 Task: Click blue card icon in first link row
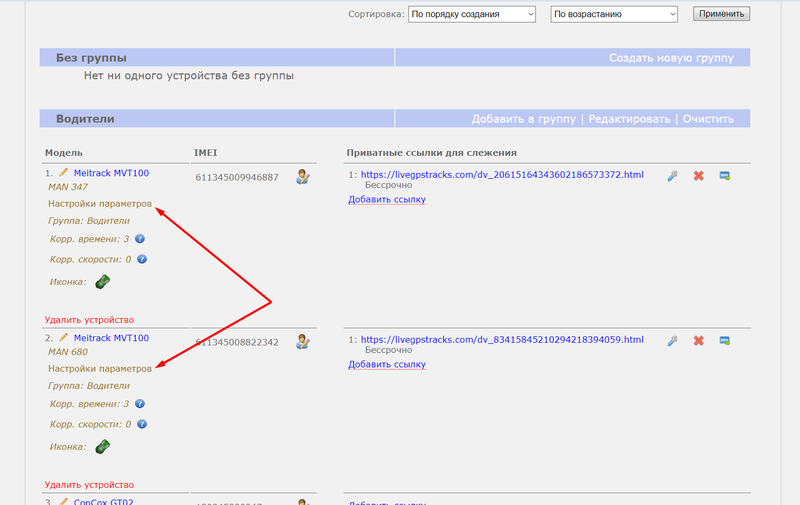724,175
